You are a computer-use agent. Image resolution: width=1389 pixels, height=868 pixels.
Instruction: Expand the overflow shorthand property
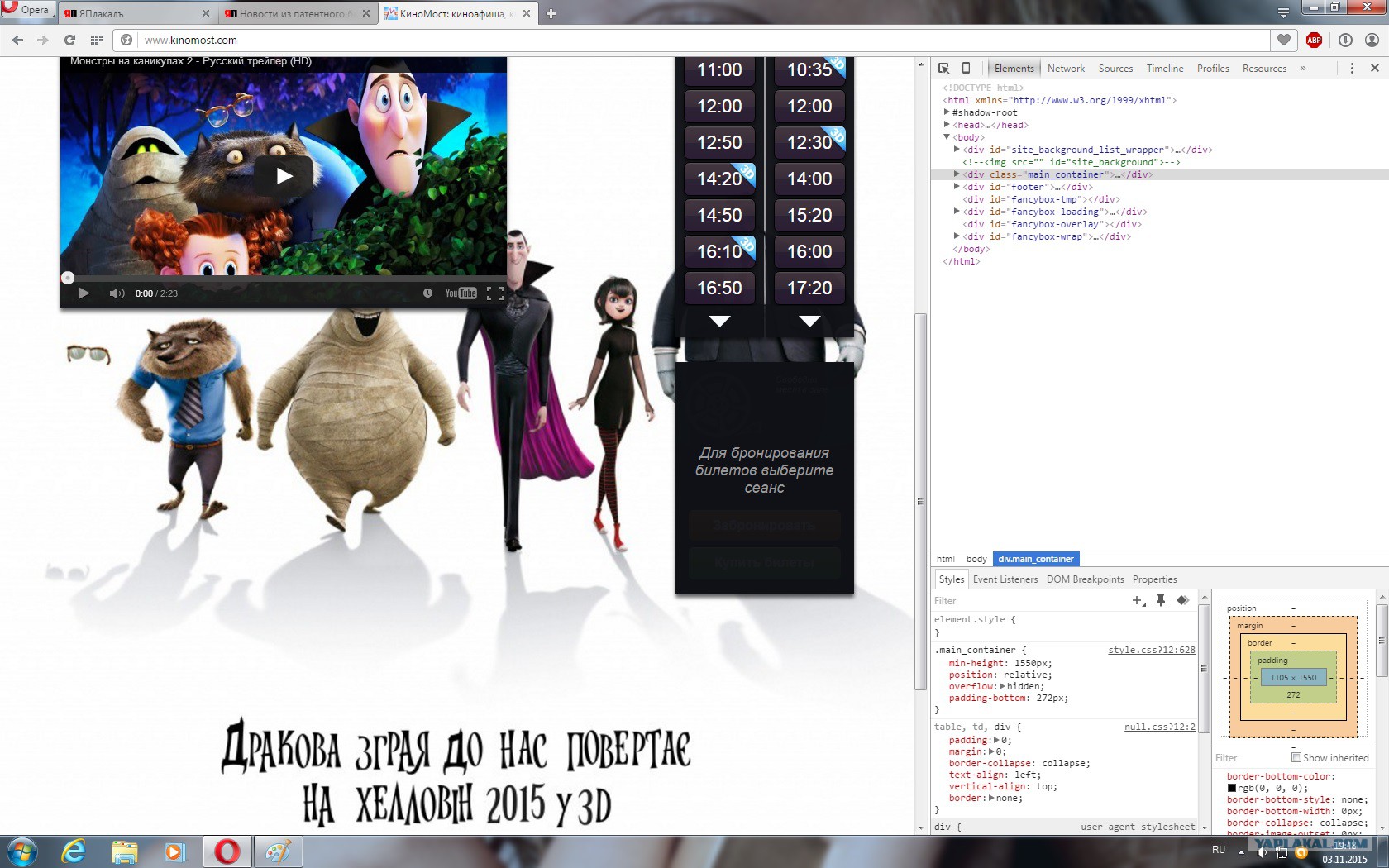pos(1002,686)
